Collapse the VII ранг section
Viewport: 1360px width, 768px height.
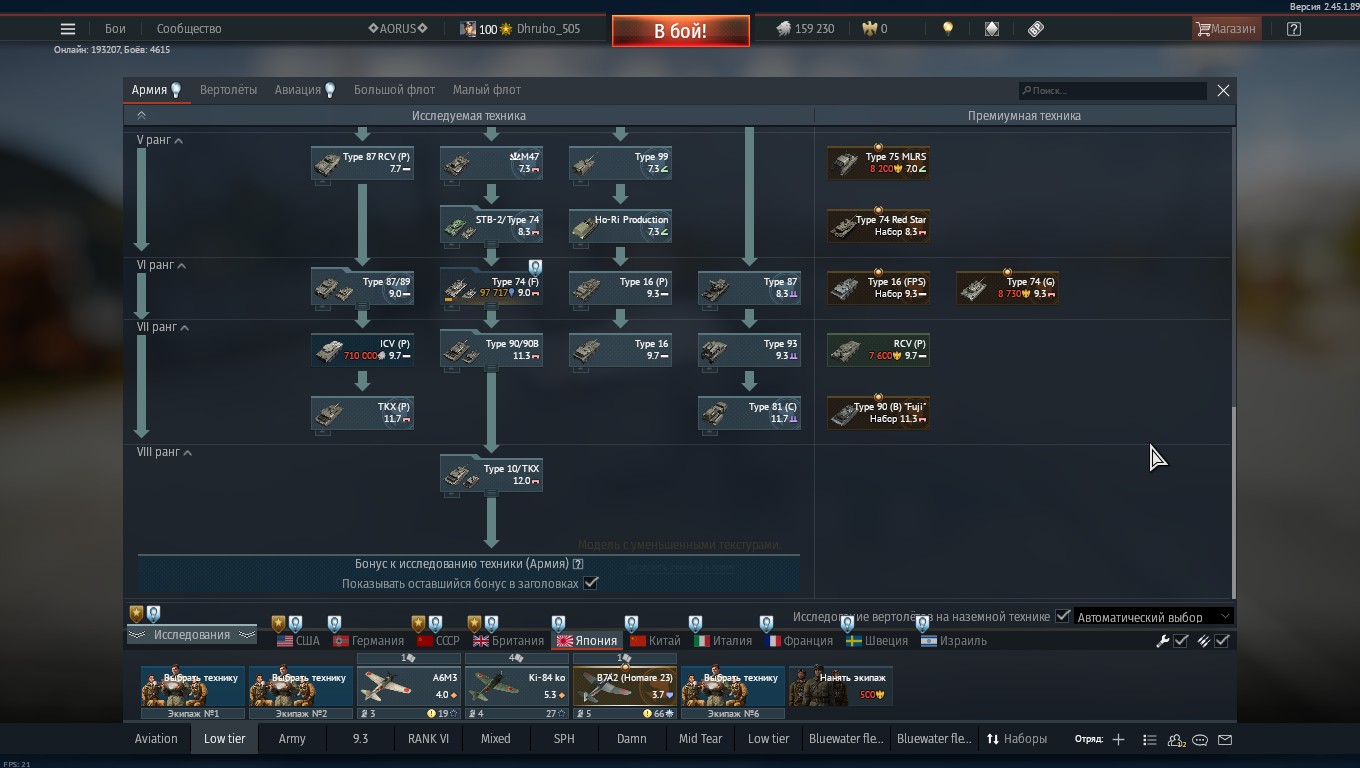pyautogui.click(x=163, y=327)
